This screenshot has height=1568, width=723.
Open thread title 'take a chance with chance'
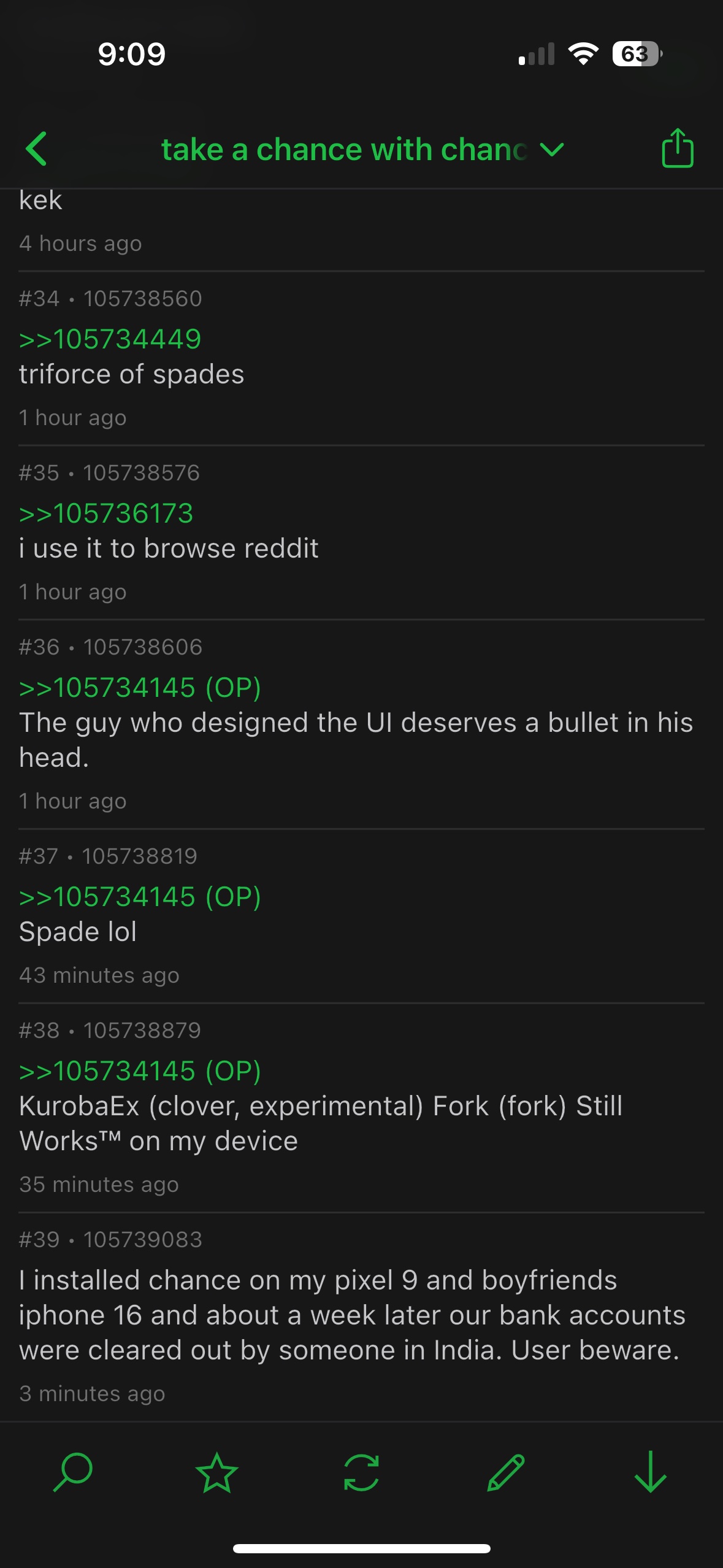point(344,149)
